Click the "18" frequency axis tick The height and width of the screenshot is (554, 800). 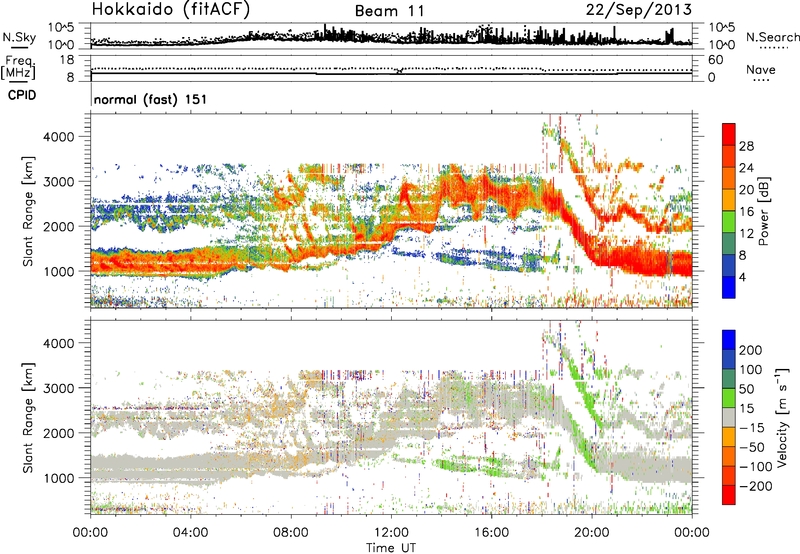(67, 60)
